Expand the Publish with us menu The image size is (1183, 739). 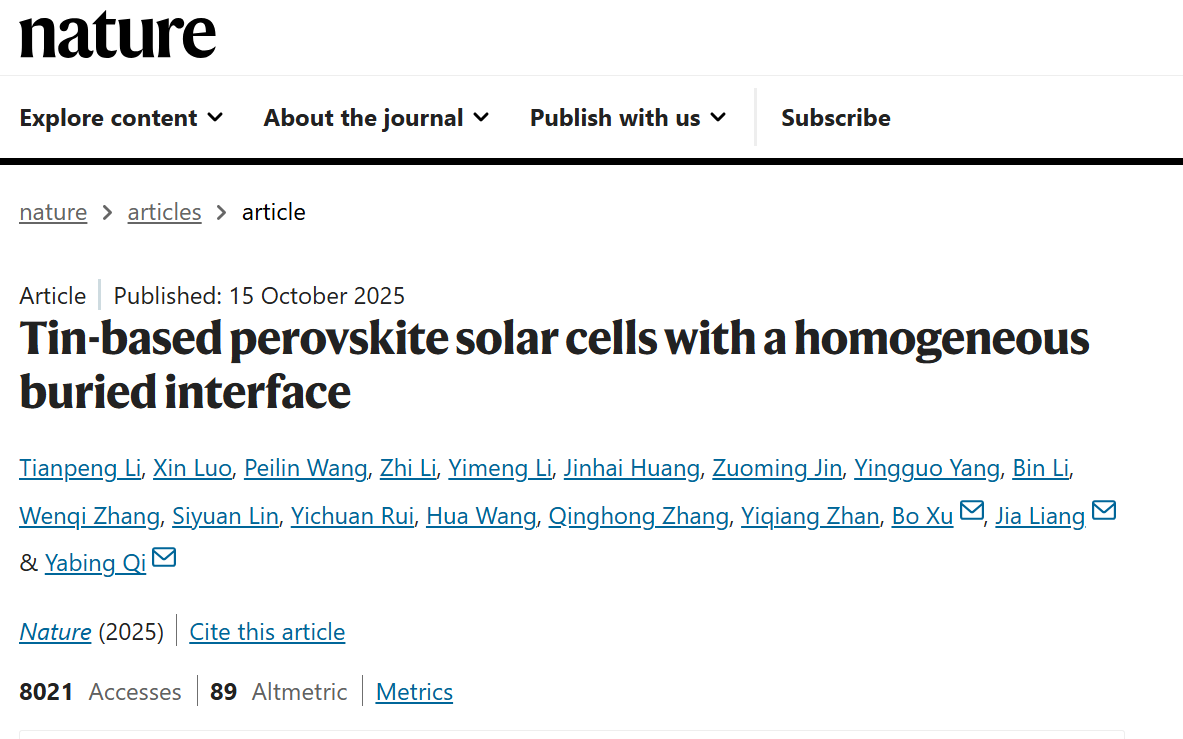click(x=627, y=118)
